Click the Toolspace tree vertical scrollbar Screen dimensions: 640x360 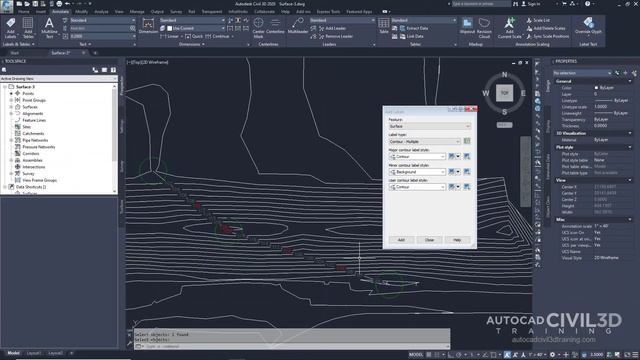click(114, 138)
